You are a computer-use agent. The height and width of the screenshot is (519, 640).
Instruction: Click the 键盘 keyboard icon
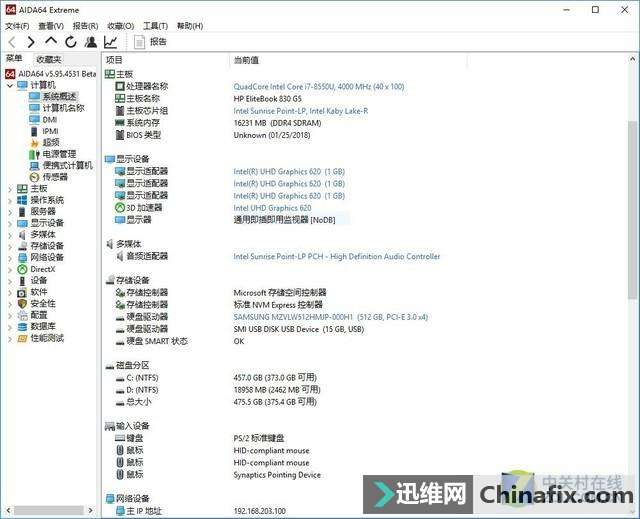(120, 438)
